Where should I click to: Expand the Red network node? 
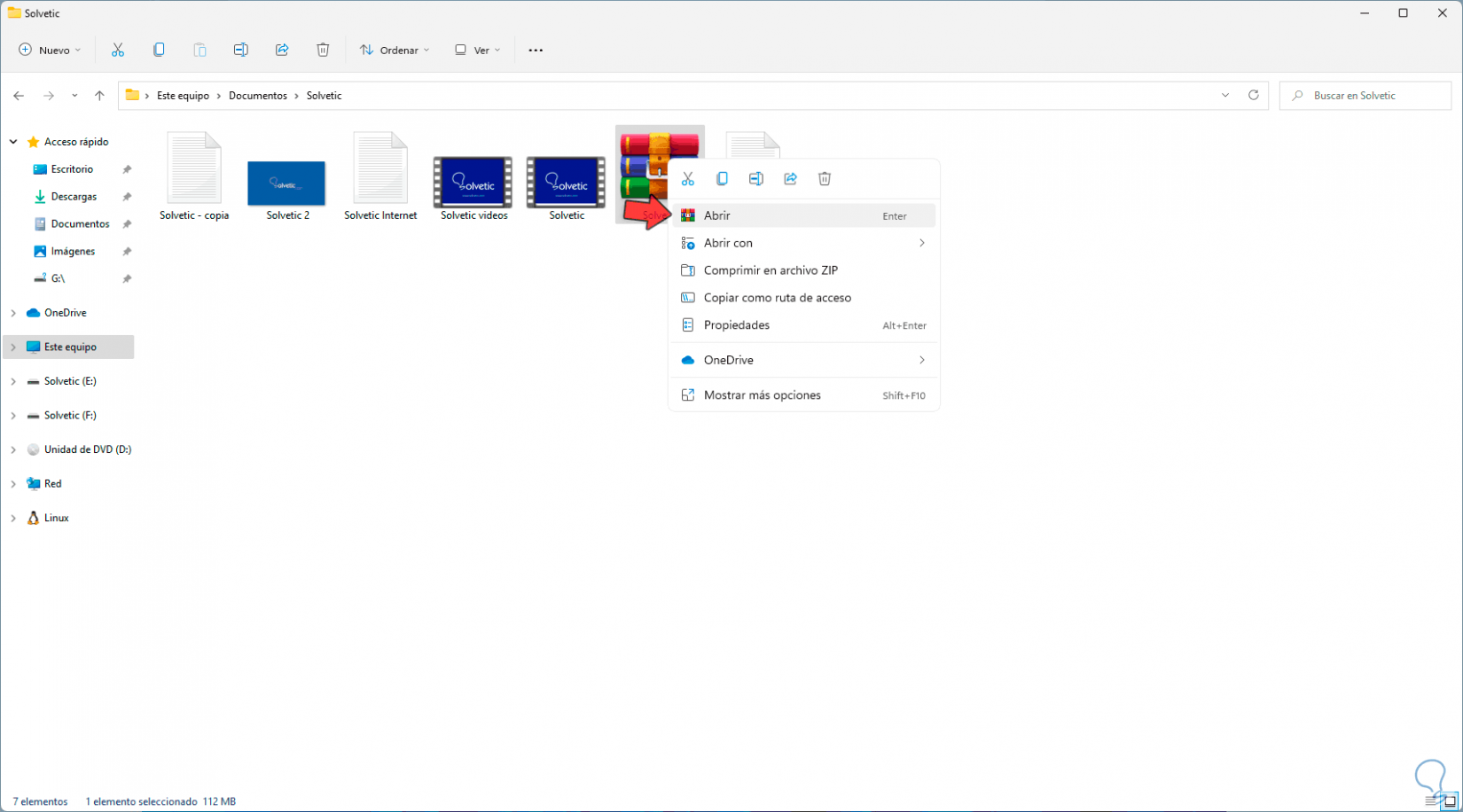(x=13, y=484)
